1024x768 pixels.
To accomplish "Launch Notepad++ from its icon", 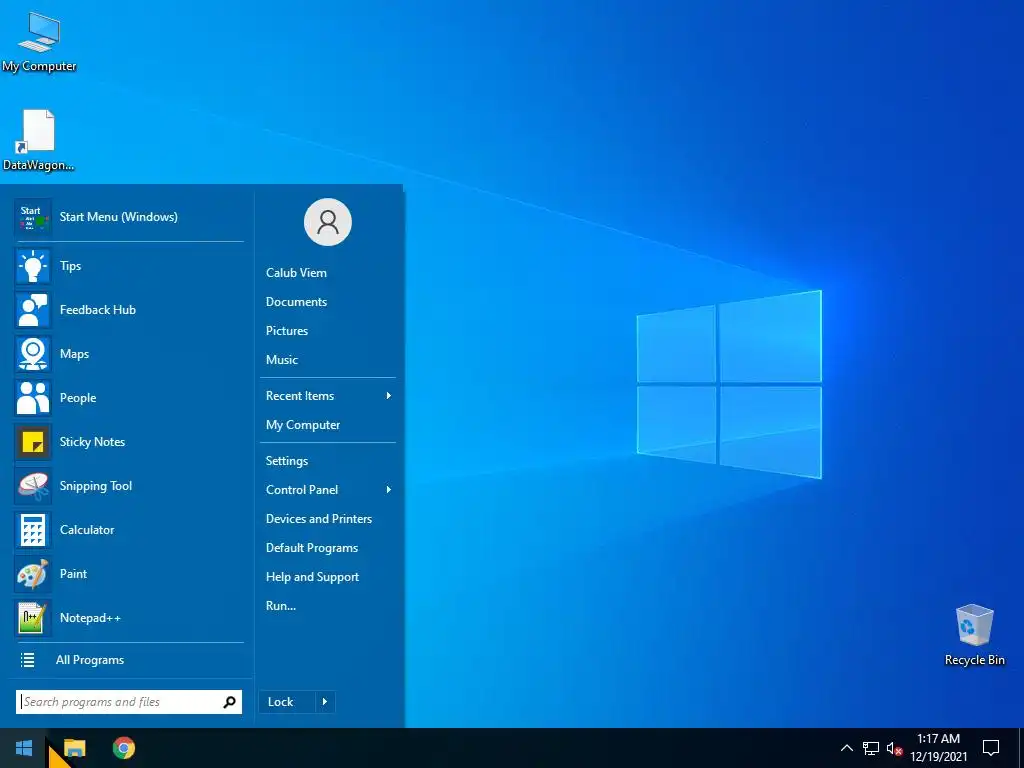I will point(33,618).
